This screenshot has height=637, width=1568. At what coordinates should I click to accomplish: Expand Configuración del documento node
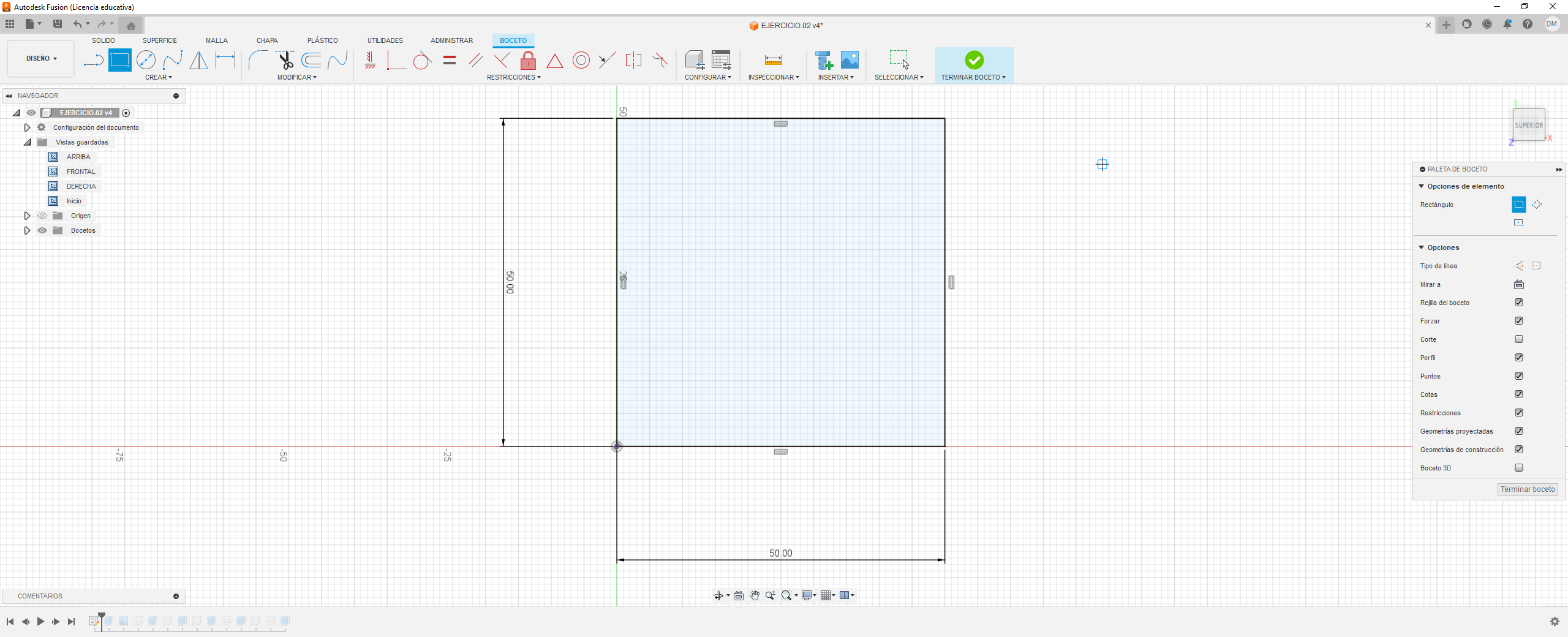(x=27, y=127)
